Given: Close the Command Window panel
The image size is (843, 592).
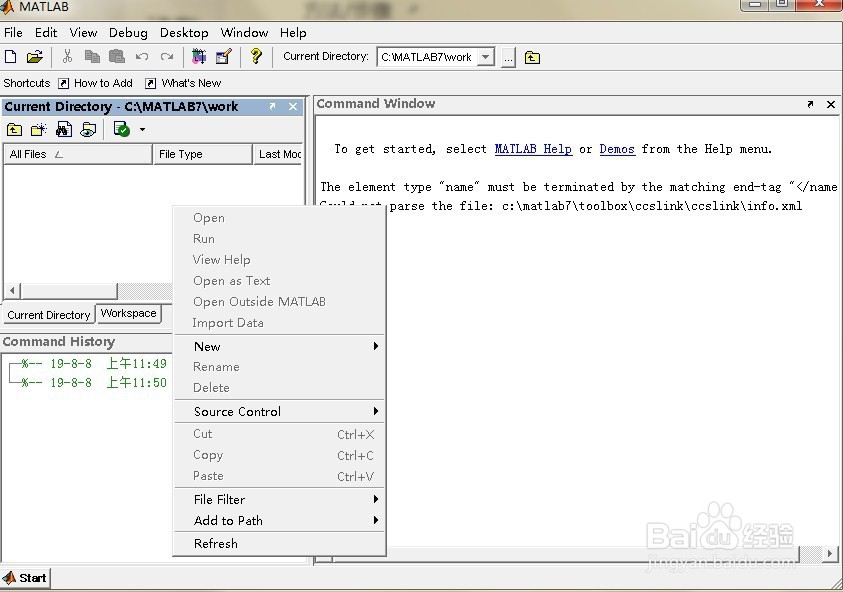Looking at the screenshot, I should (x=831, y=104).
